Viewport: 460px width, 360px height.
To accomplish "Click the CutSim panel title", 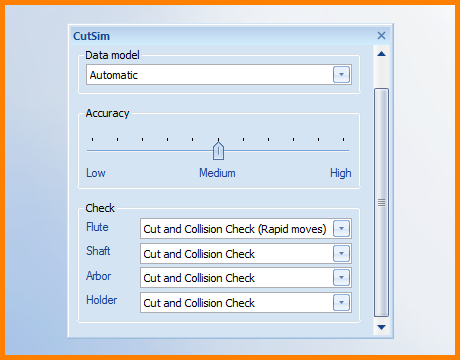I will (91, 36).
